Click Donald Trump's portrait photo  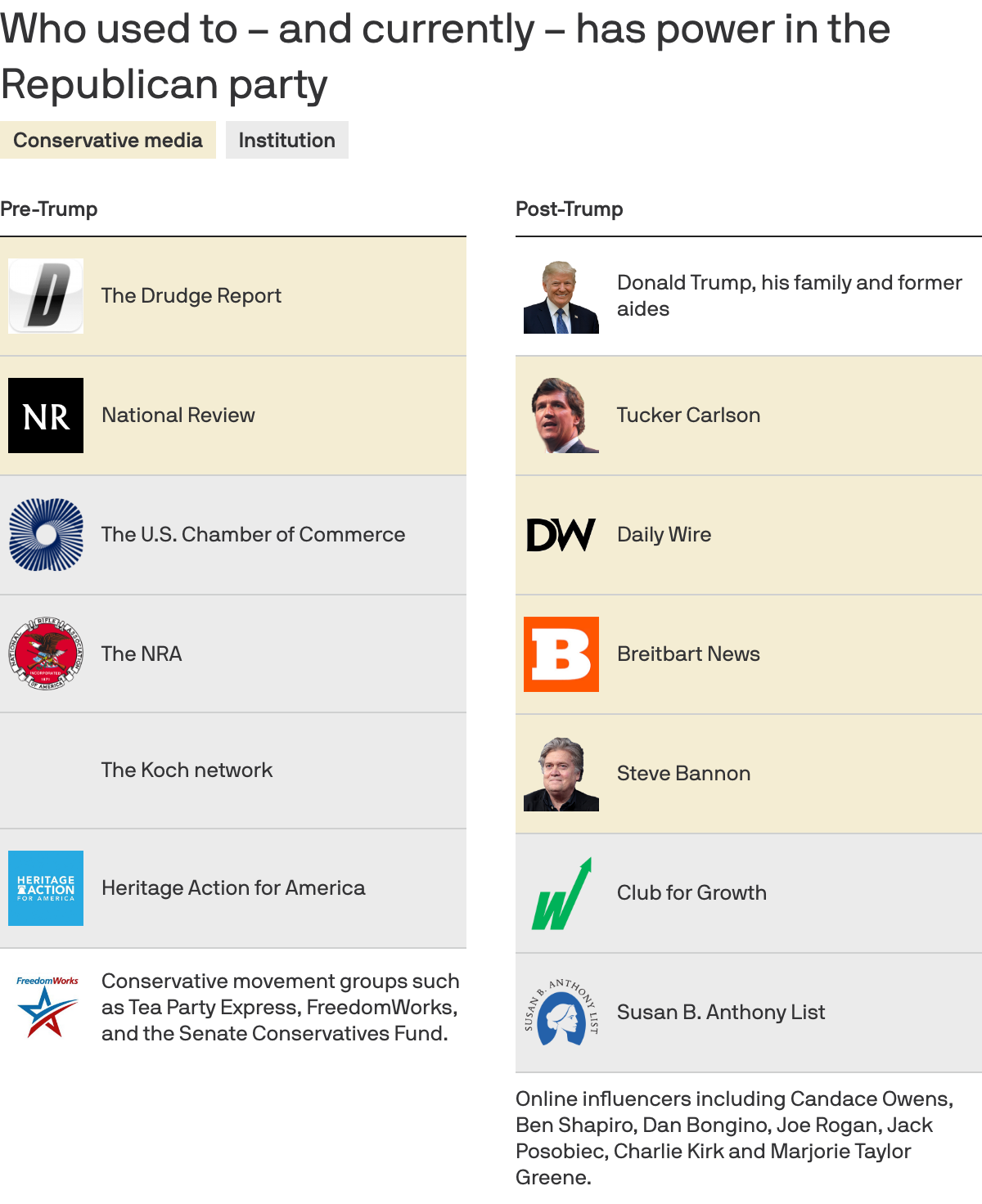tap(561, 296)
